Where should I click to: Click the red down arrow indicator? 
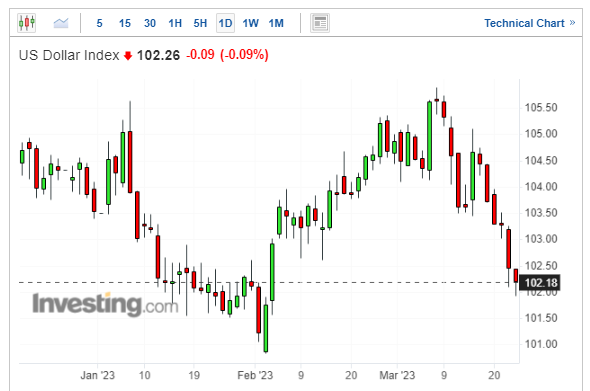click(128, 56)
